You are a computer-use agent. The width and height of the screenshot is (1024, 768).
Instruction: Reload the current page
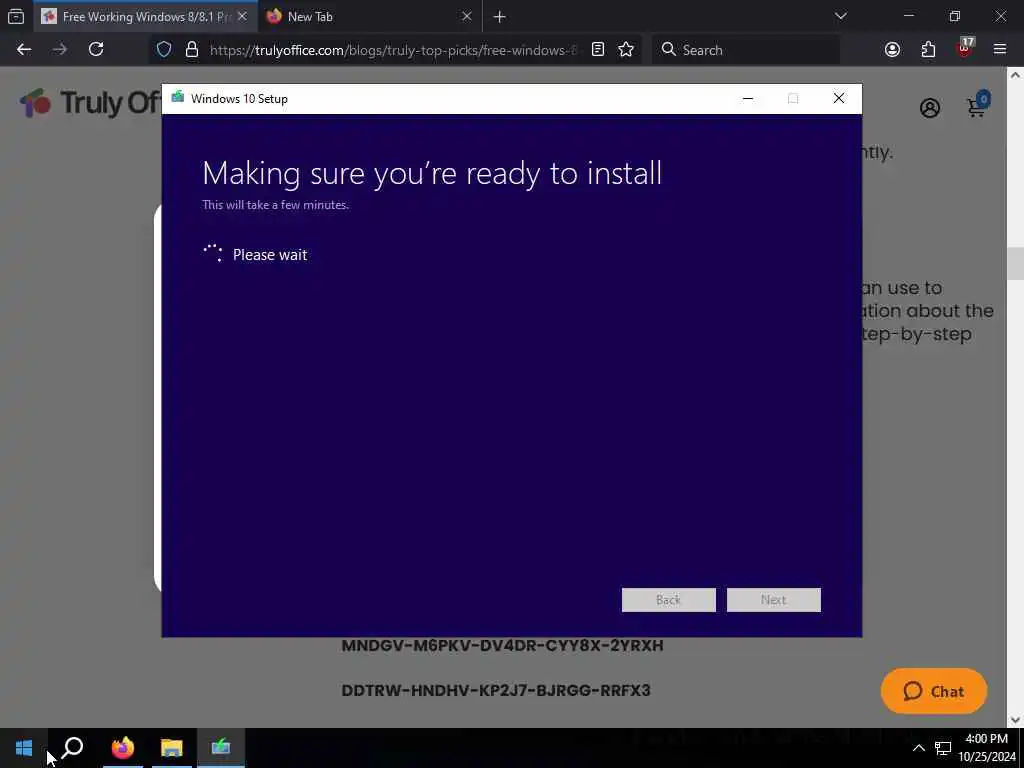click(x=96, y=50)
